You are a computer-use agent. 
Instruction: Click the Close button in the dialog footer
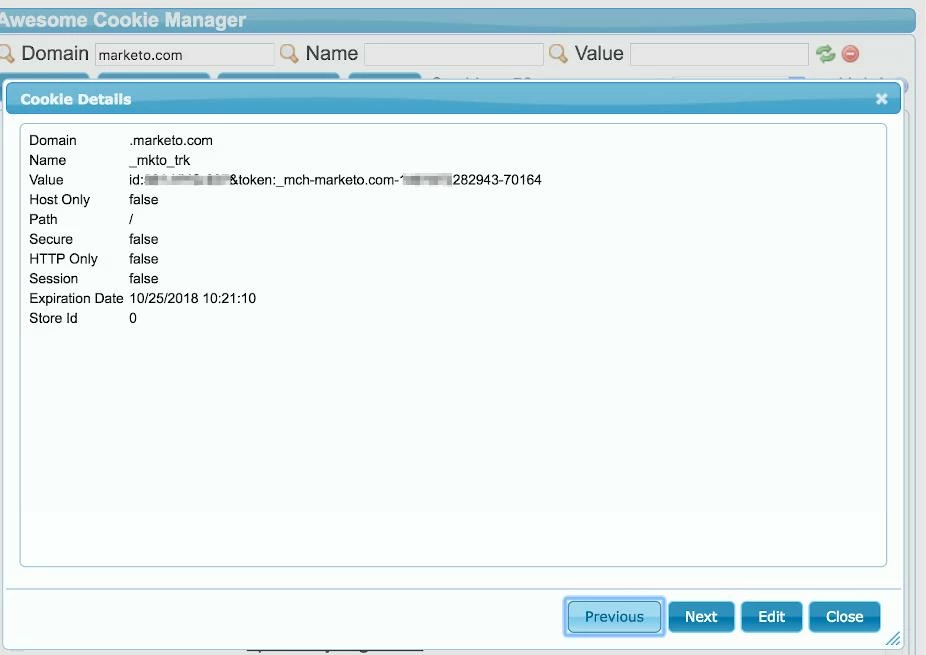point(845,617)
